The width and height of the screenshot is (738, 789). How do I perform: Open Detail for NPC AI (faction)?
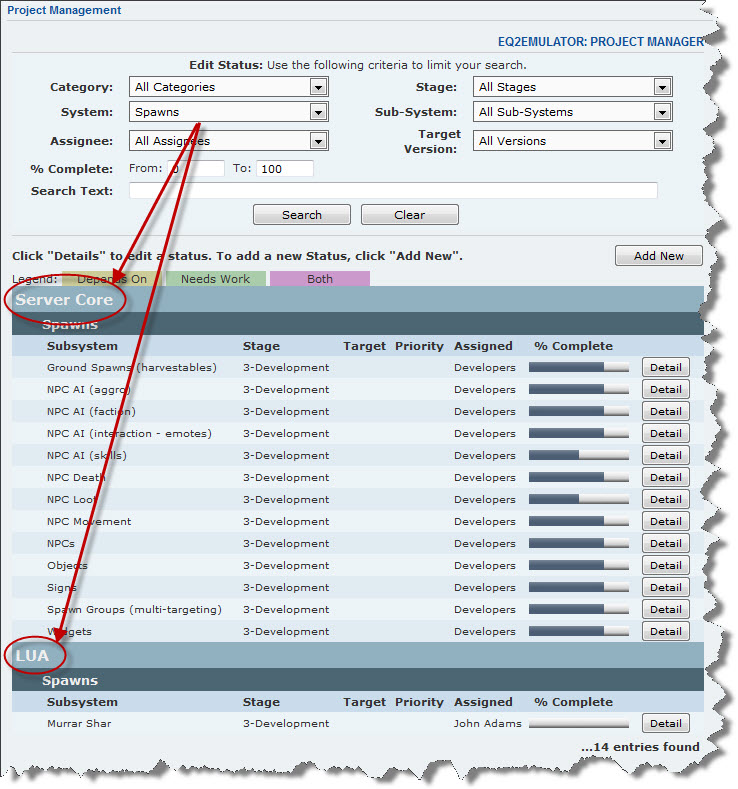(x=665, y=412)
